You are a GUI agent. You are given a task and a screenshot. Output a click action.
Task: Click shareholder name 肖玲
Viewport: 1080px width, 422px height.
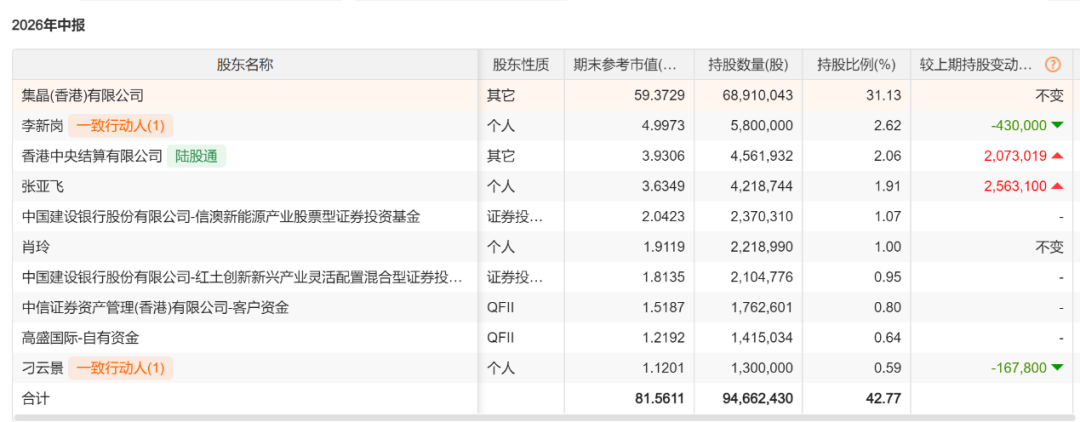tap(36, 247)
